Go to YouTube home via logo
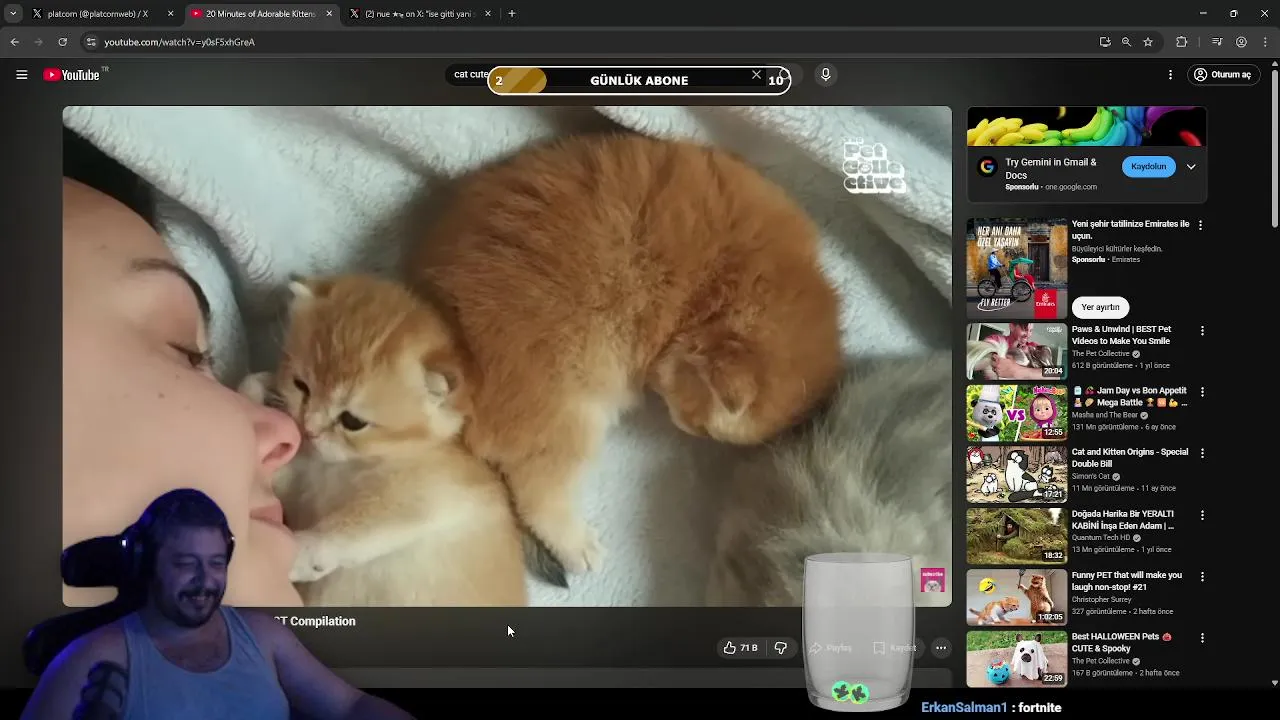The height and width of the screenshot is (720, 1280). [x=72, y=75]
